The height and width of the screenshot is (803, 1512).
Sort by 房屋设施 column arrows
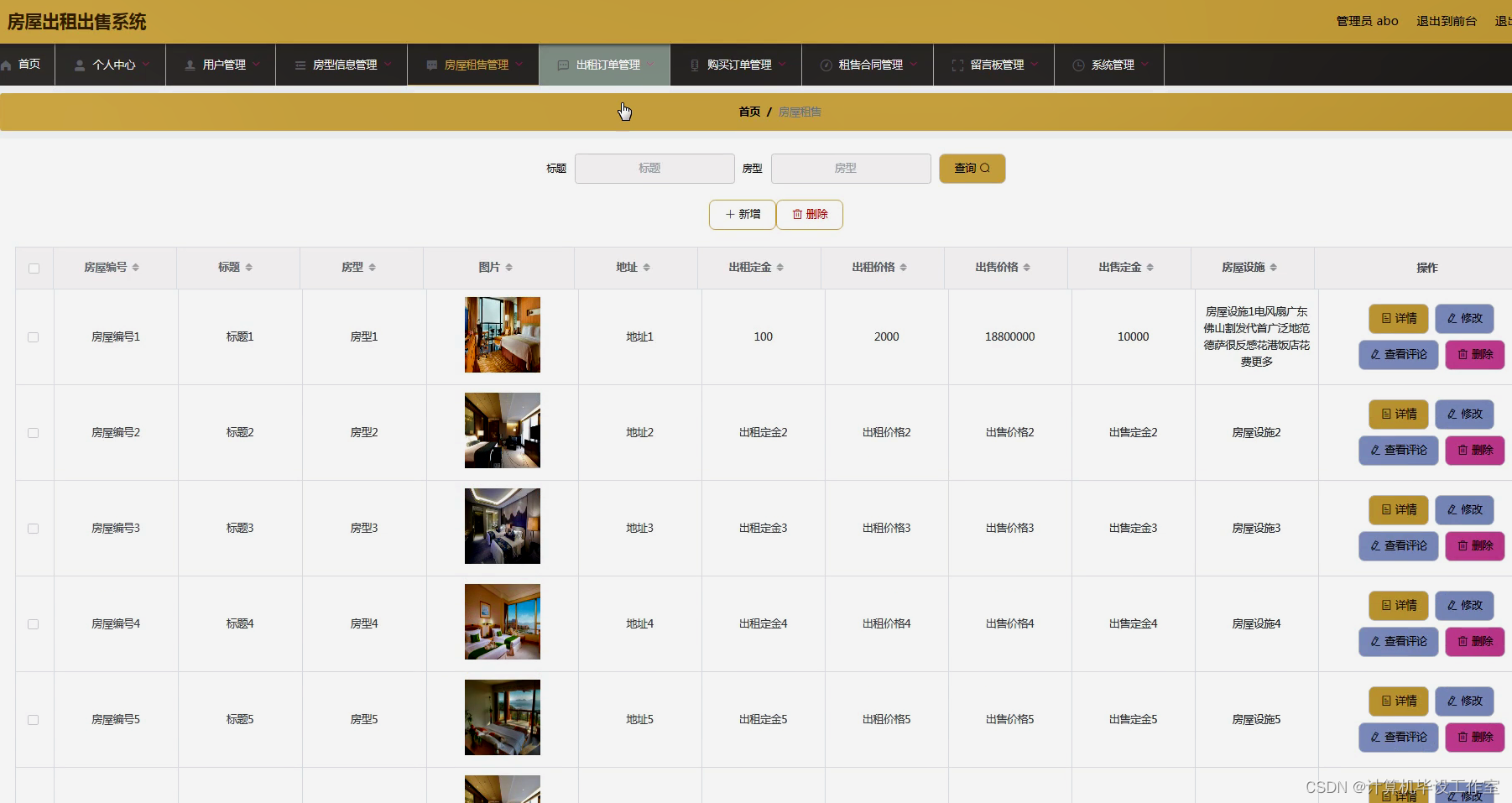point(1274,267)
